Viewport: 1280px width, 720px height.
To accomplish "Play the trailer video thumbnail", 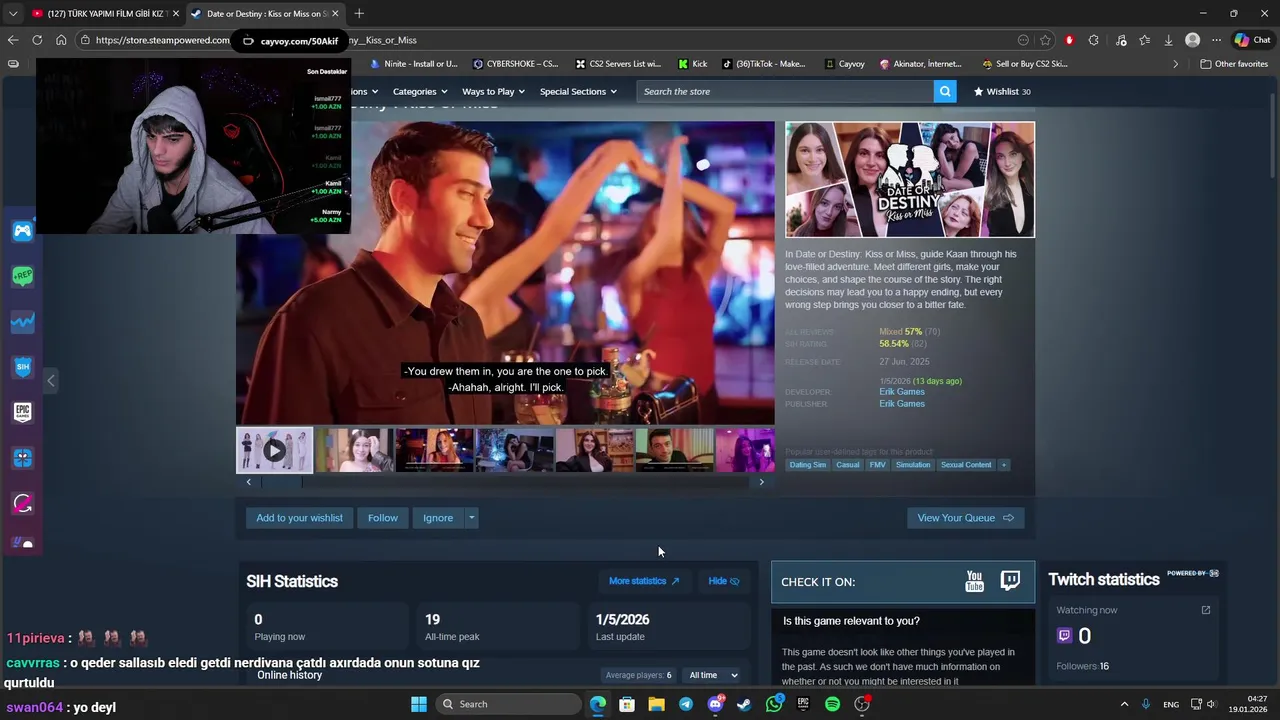I will click(x=274, y=450).
